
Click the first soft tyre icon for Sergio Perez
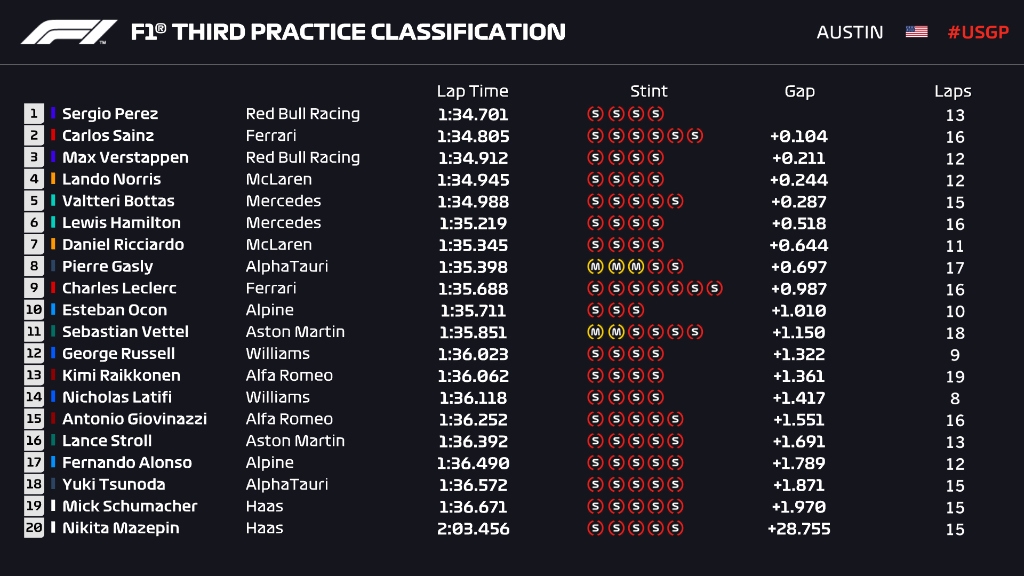click(595, 114)
